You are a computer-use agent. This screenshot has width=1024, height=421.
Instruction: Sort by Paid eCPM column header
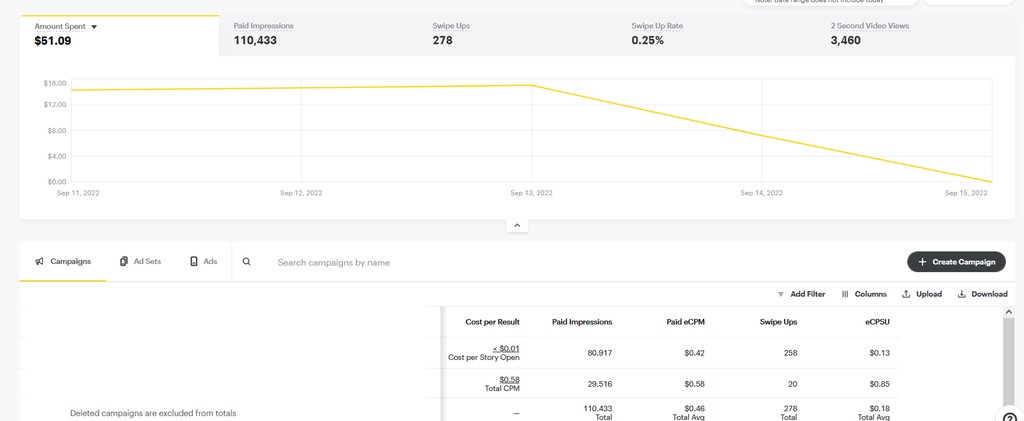pyautogui.click(x=684, y=322)
